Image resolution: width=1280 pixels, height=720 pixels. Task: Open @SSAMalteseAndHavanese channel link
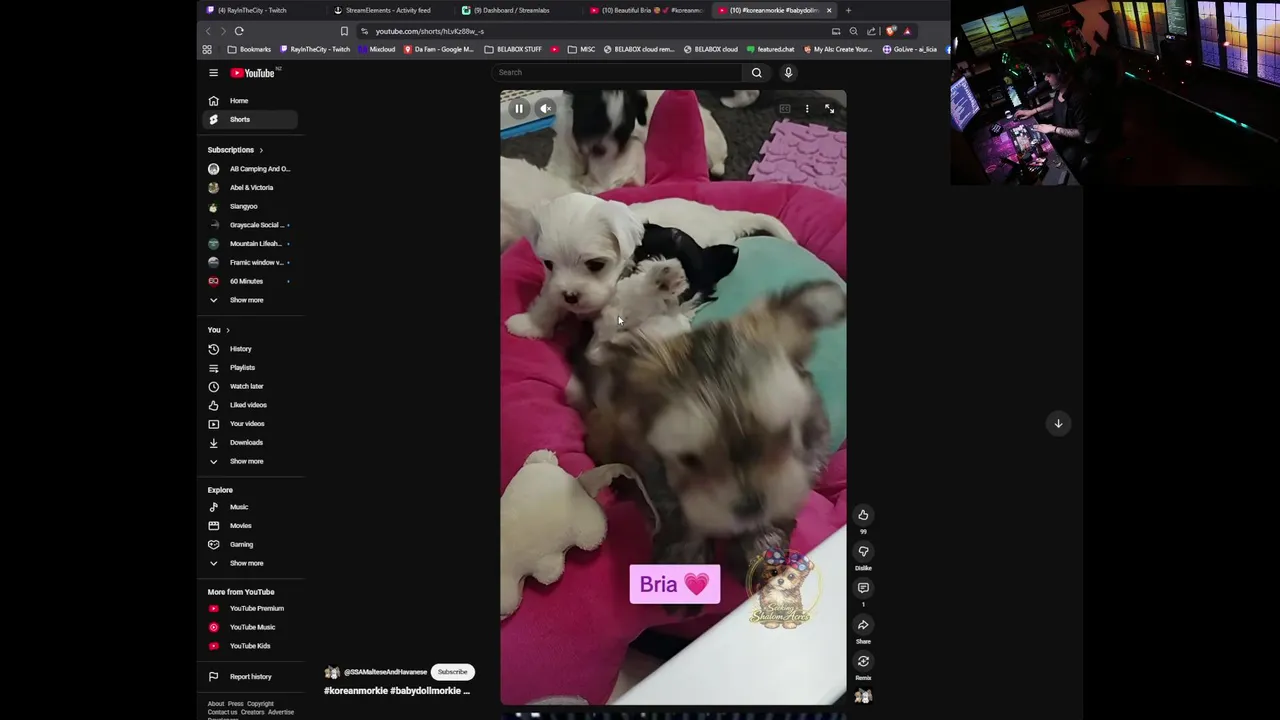[x=385, y=672]
